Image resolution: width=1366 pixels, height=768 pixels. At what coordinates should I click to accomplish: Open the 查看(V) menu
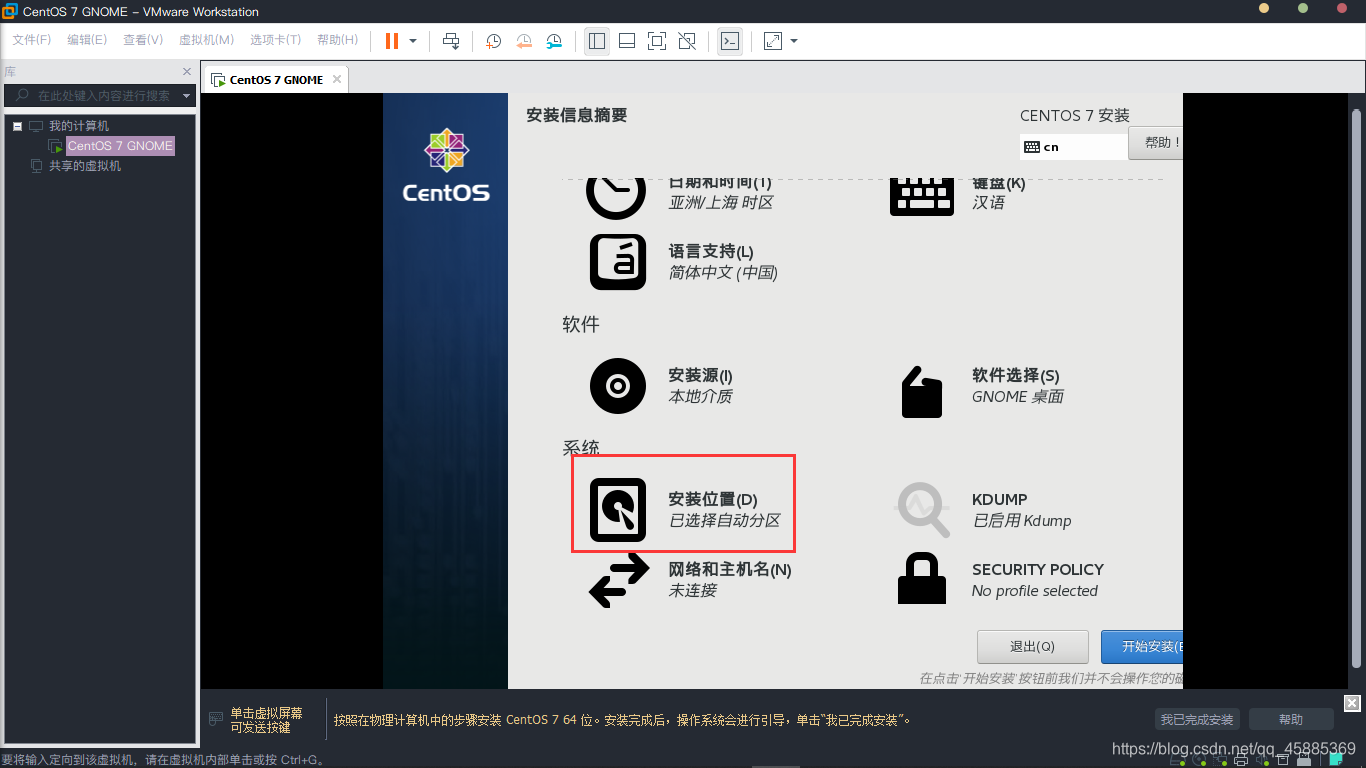(143, 40)
